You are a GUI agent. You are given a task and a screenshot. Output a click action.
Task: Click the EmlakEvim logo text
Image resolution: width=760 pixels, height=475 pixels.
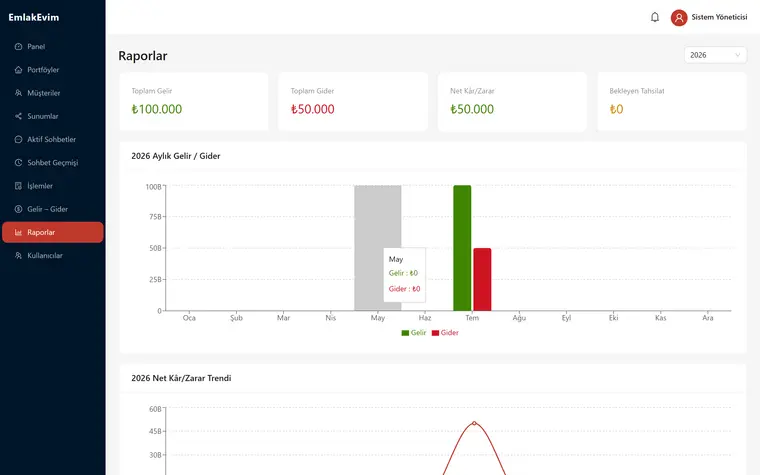(34, 17)
